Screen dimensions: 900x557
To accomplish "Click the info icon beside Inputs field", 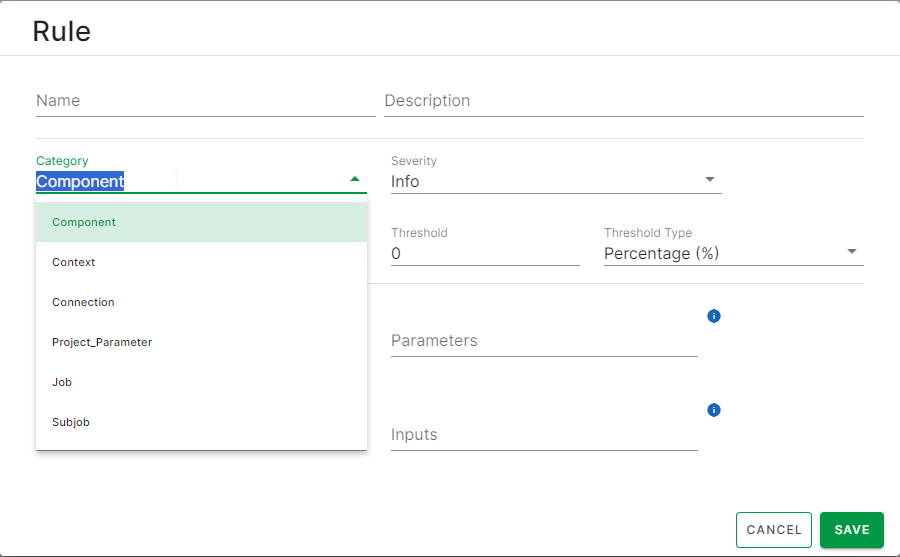I will [713, 410].
